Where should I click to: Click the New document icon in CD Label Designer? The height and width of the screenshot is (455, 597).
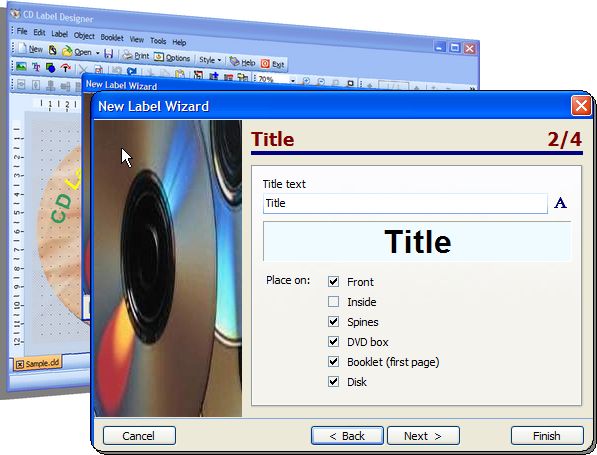[x=23, y=48]
